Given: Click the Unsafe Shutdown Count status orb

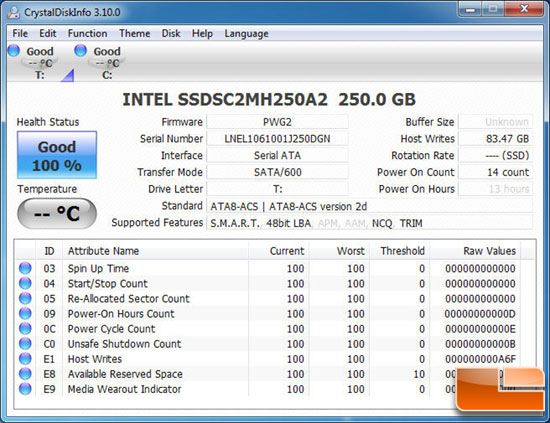Looking at the screenshot, I should click(x=25, y=344).
